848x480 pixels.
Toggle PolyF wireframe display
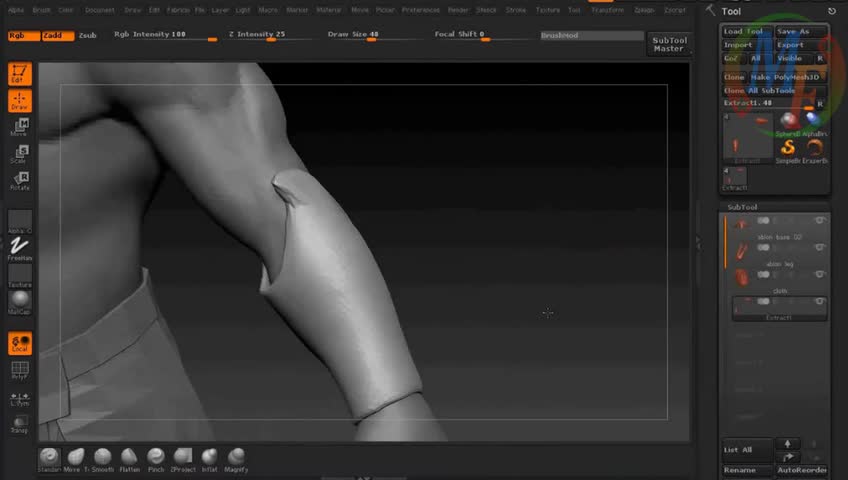tap(19, 370)
